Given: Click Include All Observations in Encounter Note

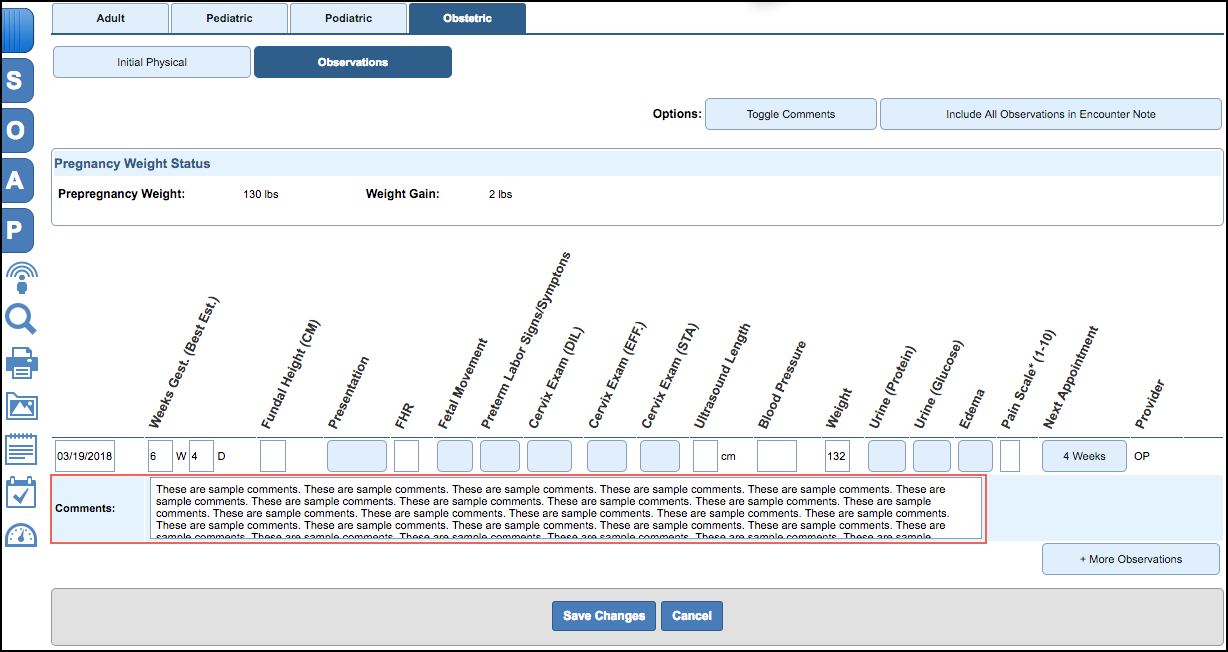Looking at the screenshot, I should click(1051, 114).
